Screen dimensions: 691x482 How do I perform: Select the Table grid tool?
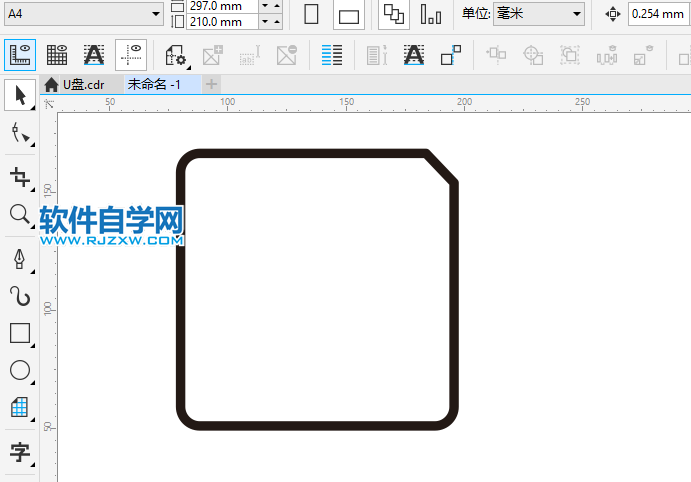coord(20,408)
